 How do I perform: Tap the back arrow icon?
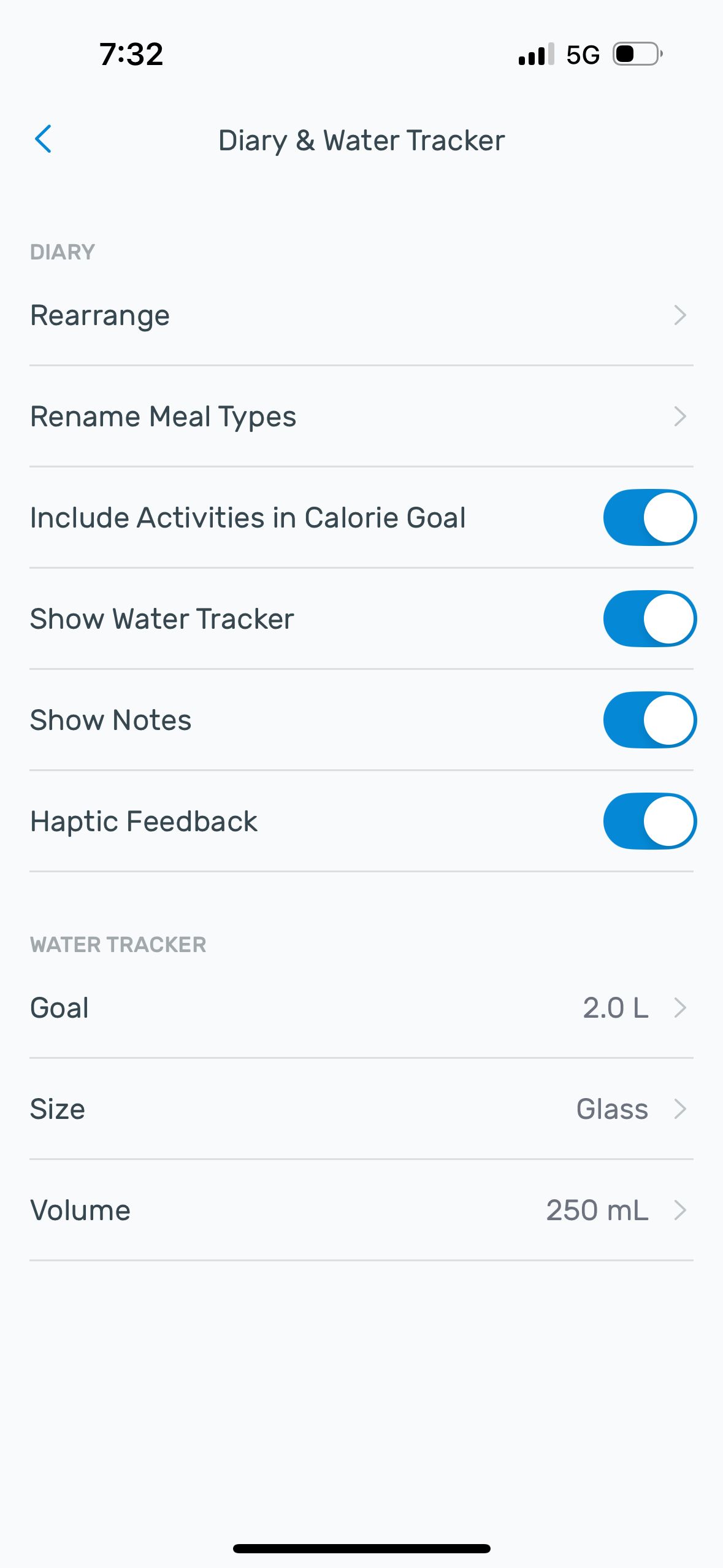click(44, 139)
